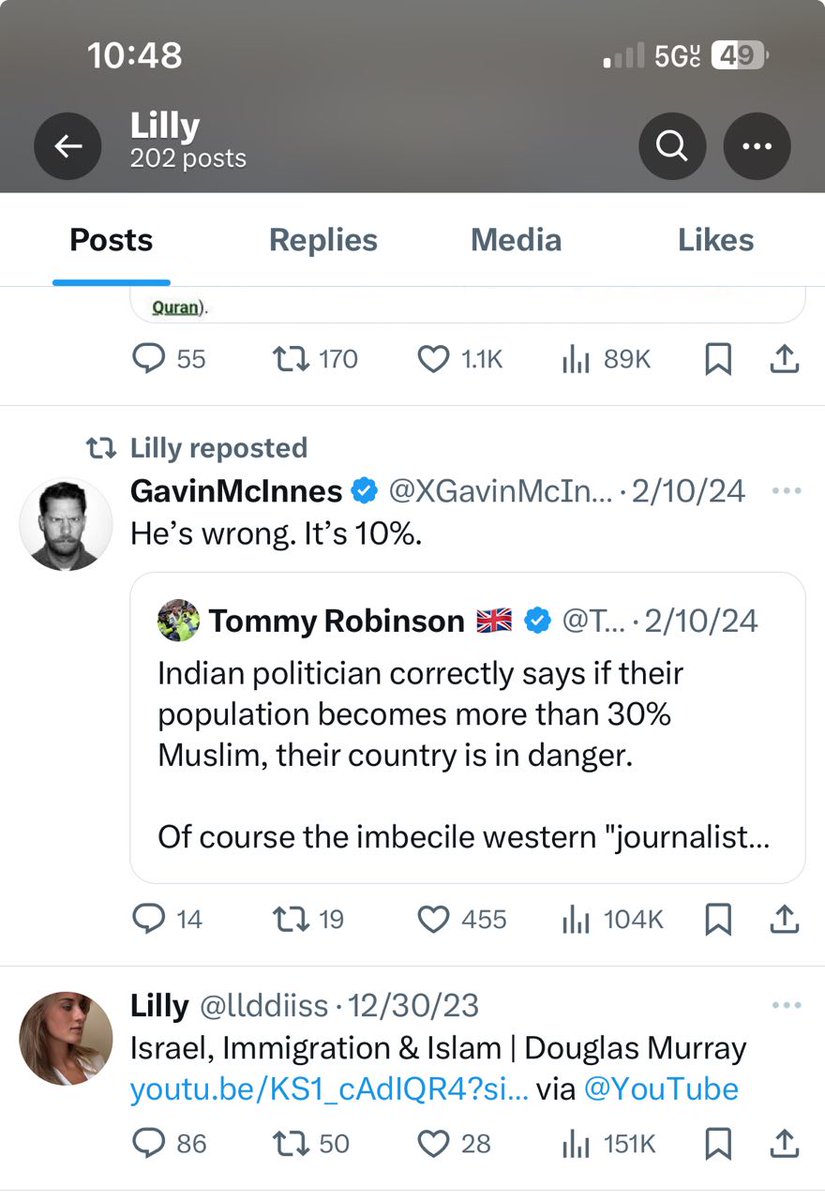Tap Lilly's profile picture thumbnail
825x1200 pixels.
[x=66, y=1038]
